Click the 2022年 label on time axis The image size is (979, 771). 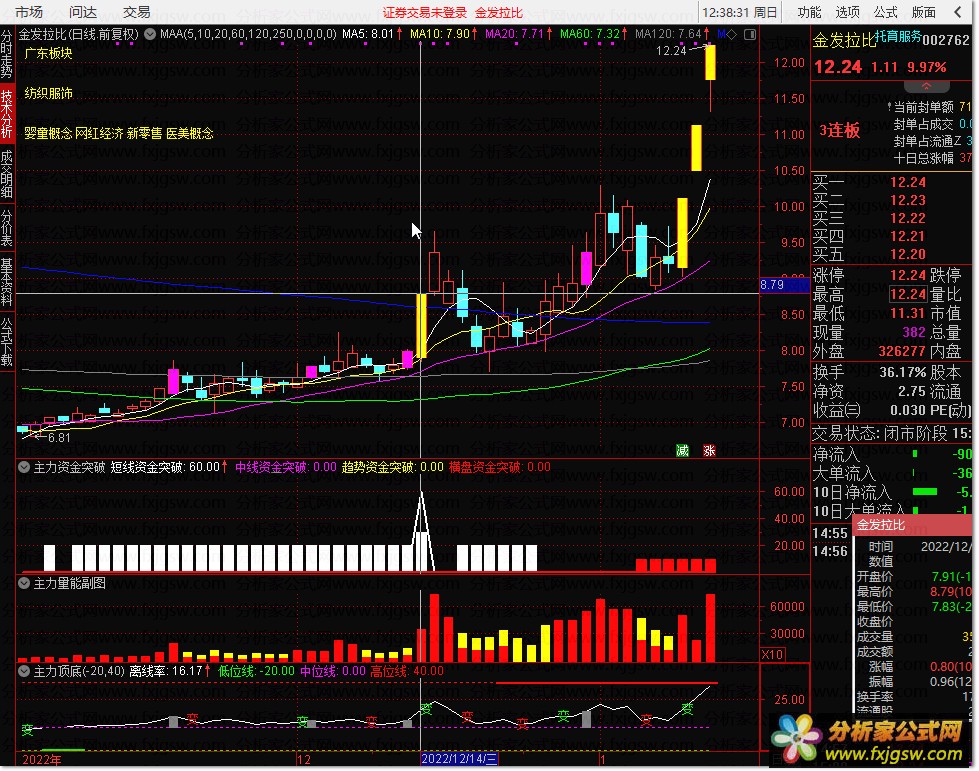click(x=42, y=760)
